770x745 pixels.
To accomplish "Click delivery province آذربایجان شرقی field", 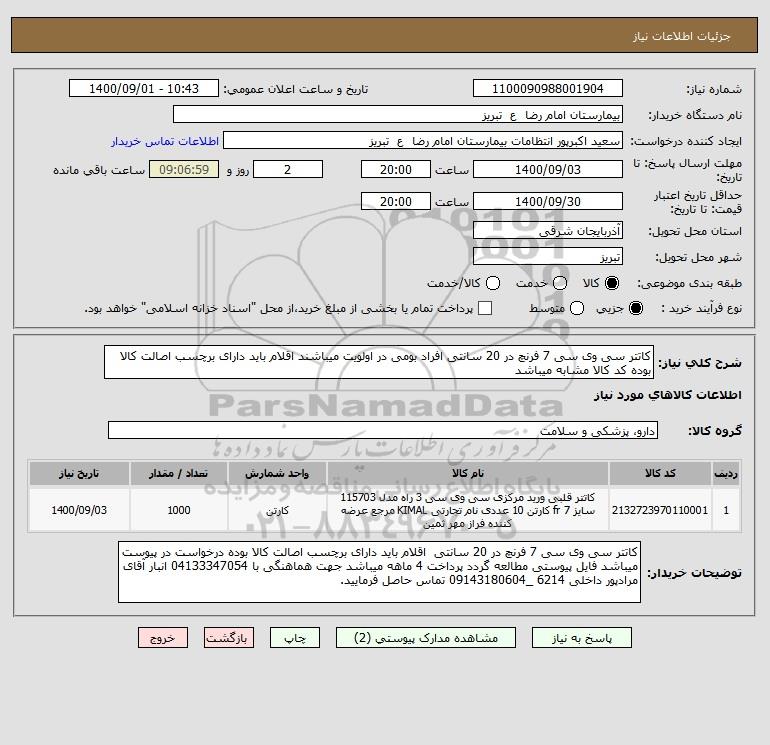I will click(548, 230).
